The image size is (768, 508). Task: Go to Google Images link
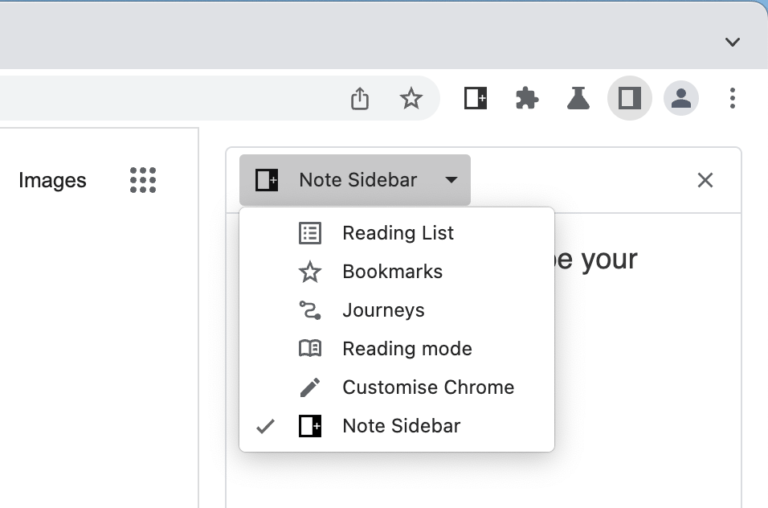52,180
